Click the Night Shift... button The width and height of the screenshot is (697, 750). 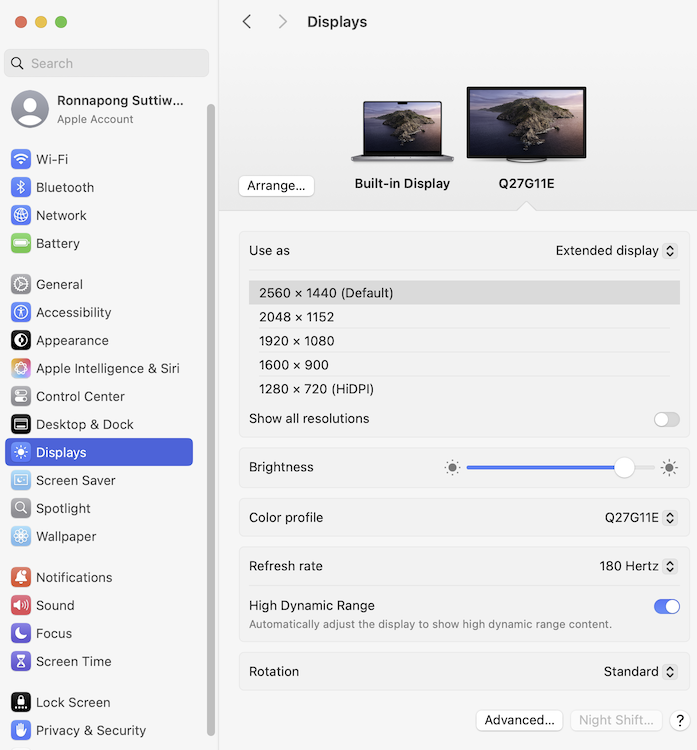(616, 720)
